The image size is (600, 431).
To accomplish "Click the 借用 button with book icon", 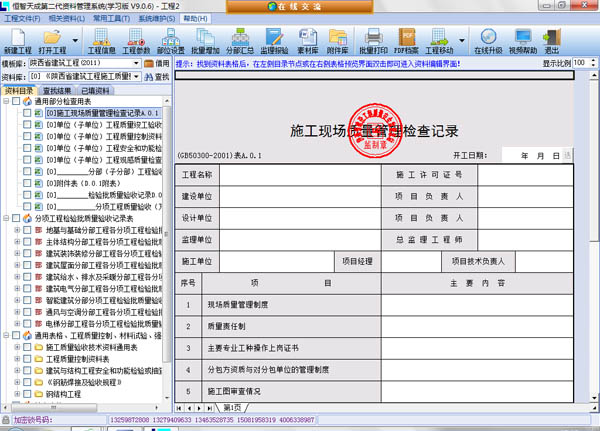I will coord(157,63).
